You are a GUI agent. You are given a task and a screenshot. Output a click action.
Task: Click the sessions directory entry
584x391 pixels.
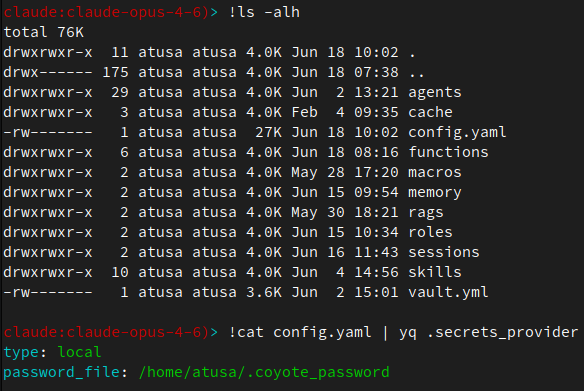coord(444,252)
